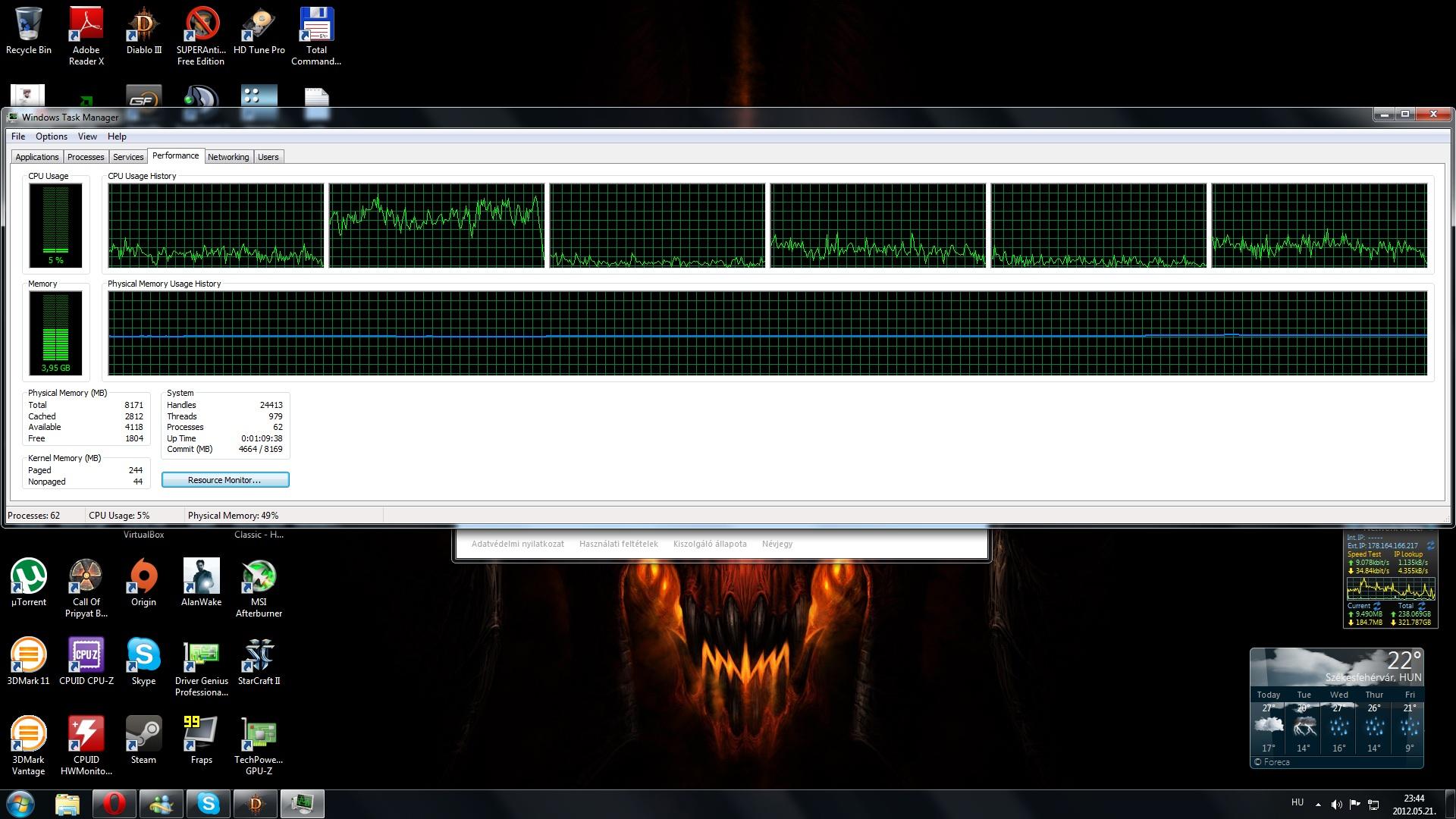Screen dimensions: 1456x819
Task: Open 3DMark Vantage desktop icon
Action: [29, 745]
